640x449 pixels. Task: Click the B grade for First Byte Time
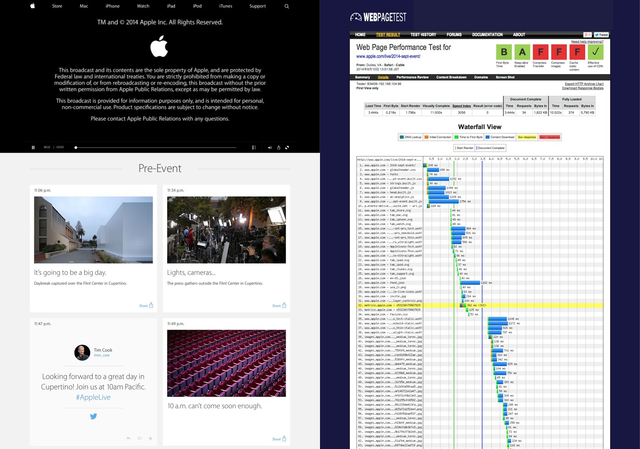click(504, 52)
